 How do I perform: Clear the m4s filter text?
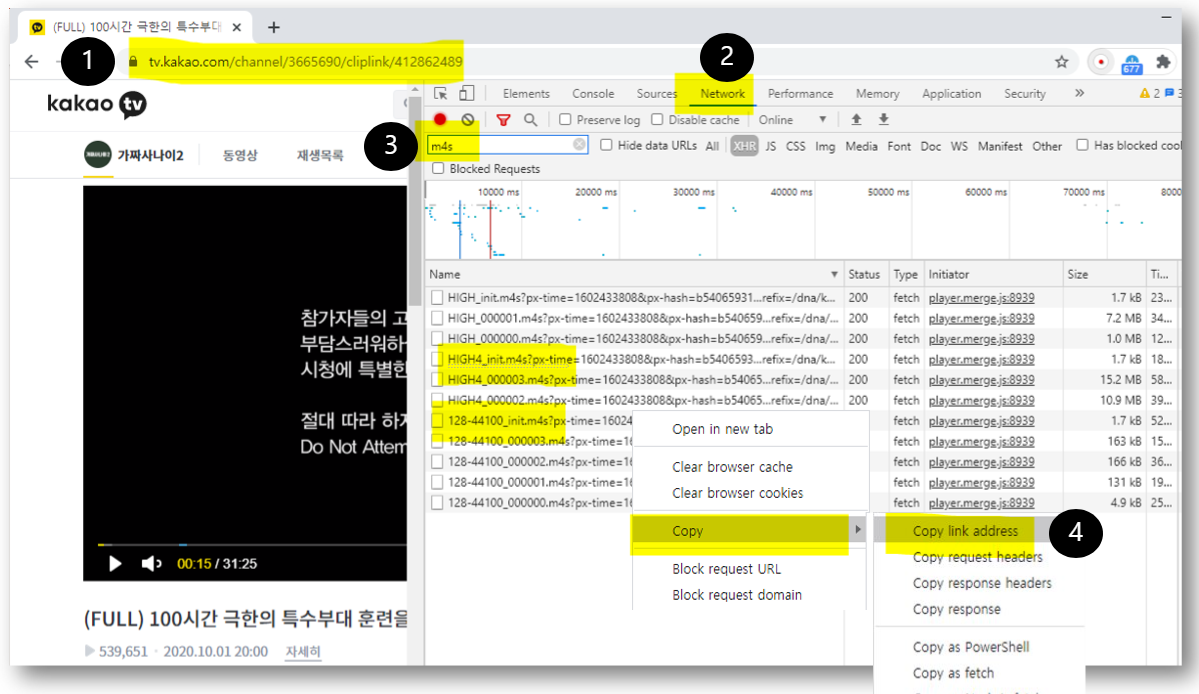click(x=579, y=144)
